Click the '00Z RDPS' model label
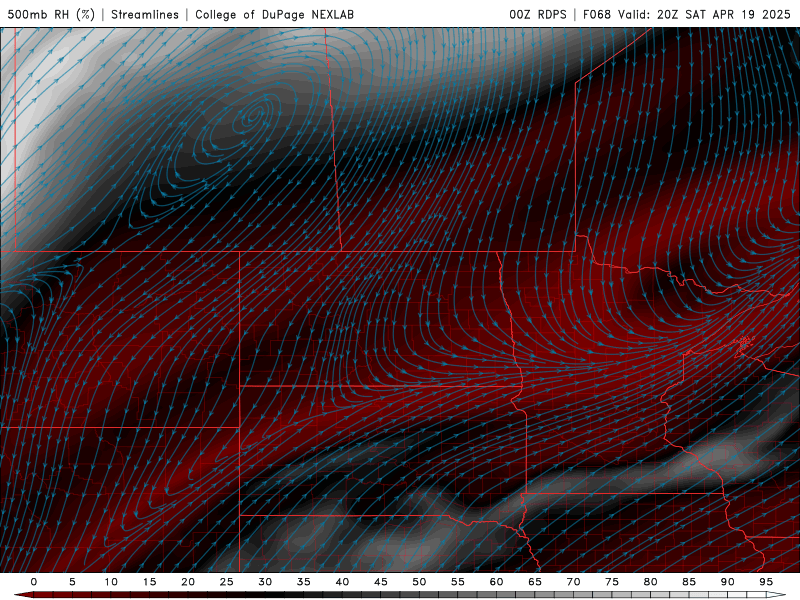800x600 pixels. click(538, 14)
